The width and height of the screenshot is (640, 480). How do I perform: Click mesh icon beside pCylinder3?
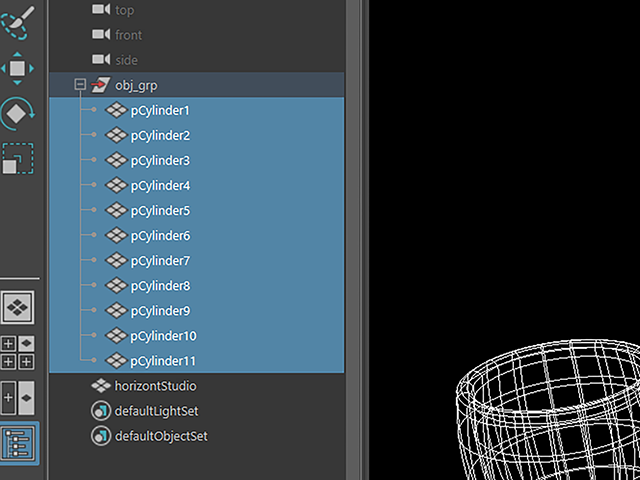pos(116,160)
